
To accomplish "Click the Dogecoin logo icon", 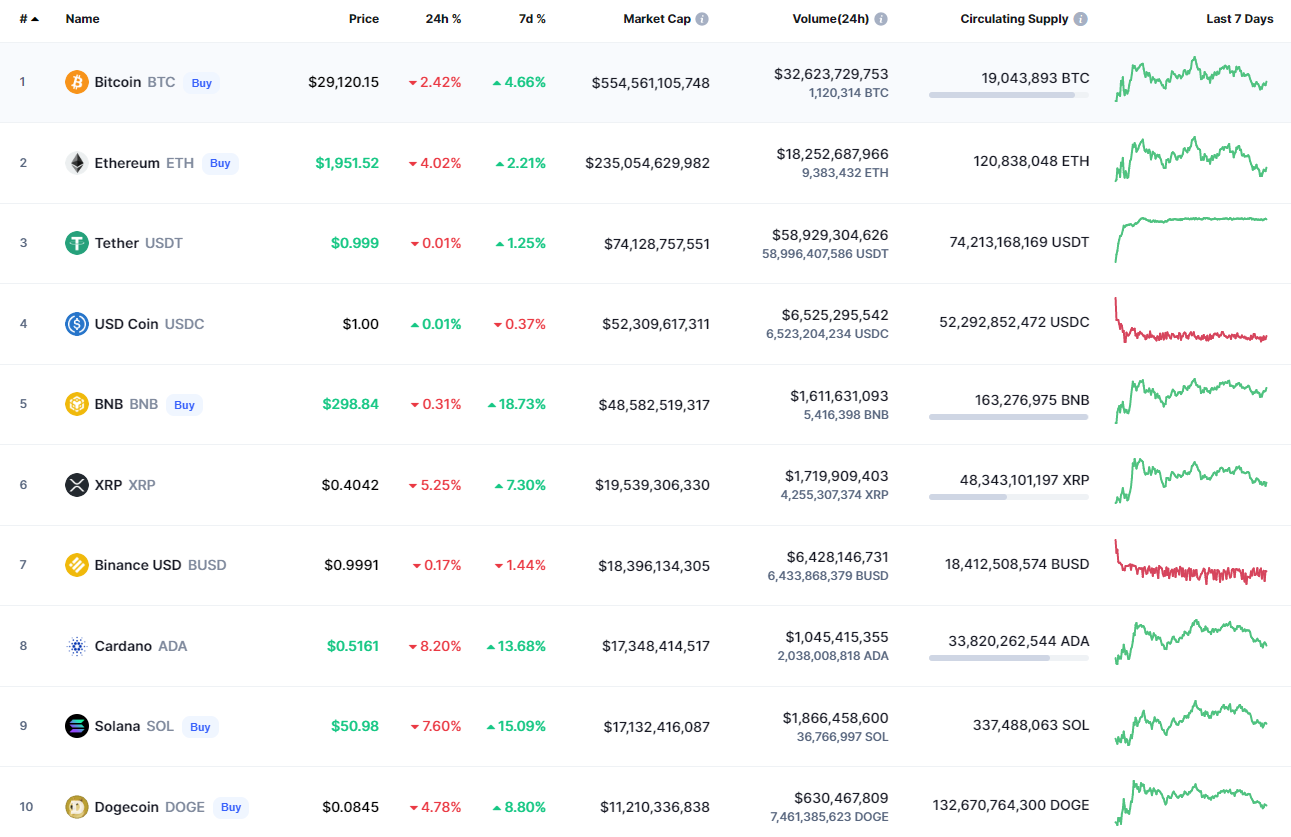I will (x=77, y=807).
